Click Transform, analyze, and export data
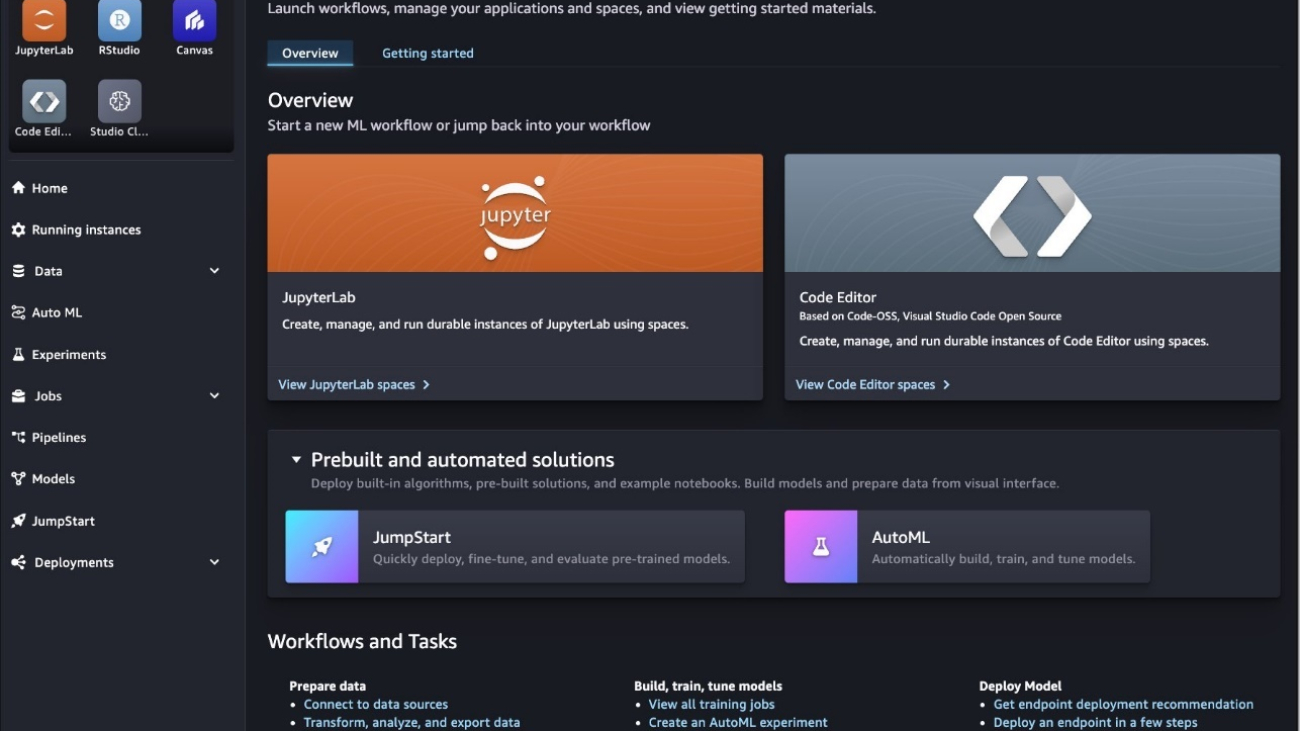Viewport: 1300px width, 731px height. pos(412,723)
